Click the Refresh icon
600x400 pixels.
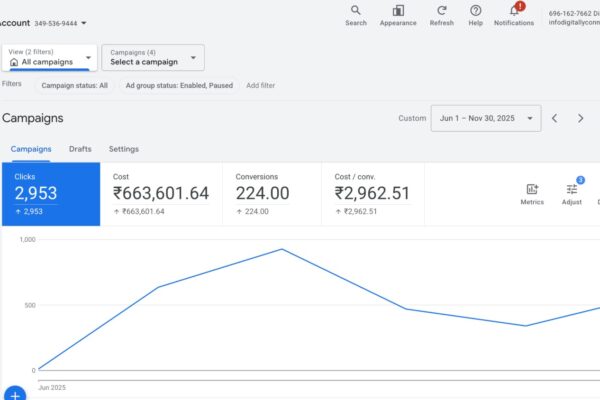pos(441,11)
